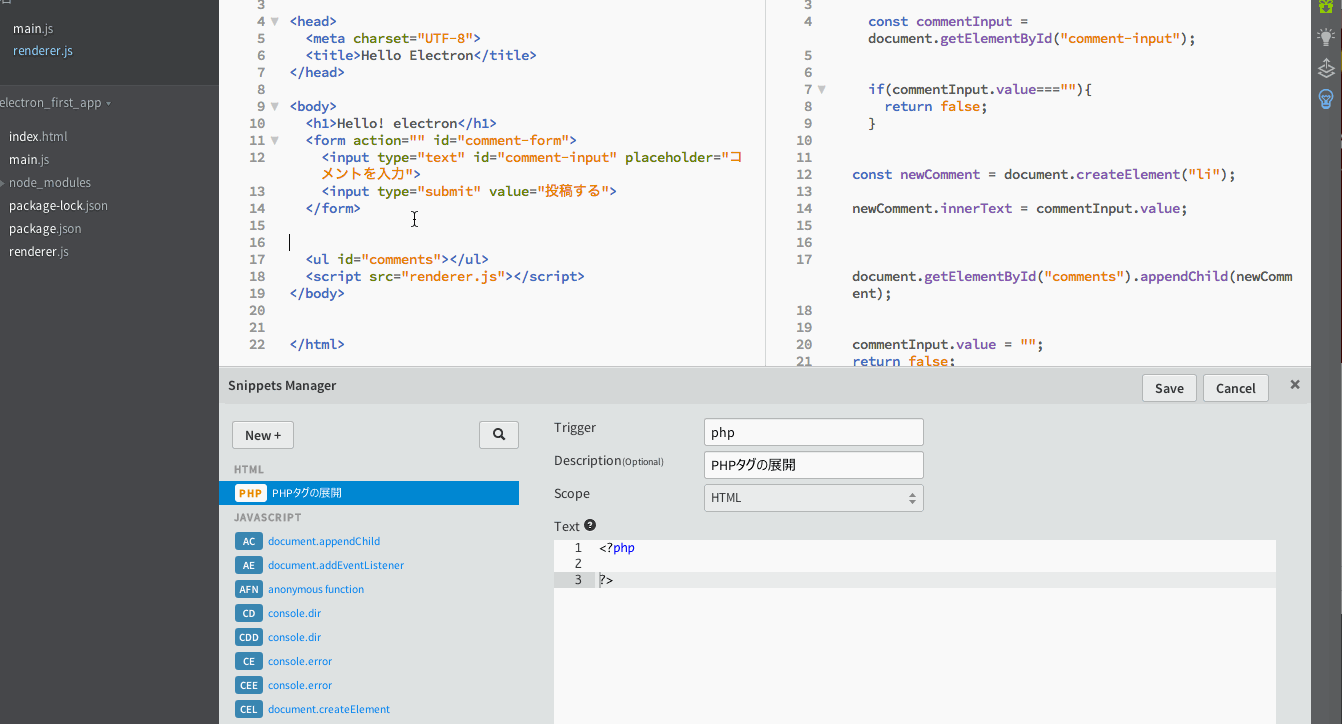Select the PHP badge snippet row
The height and width of the screenshot is (724, 1342).
pos(369,493)
